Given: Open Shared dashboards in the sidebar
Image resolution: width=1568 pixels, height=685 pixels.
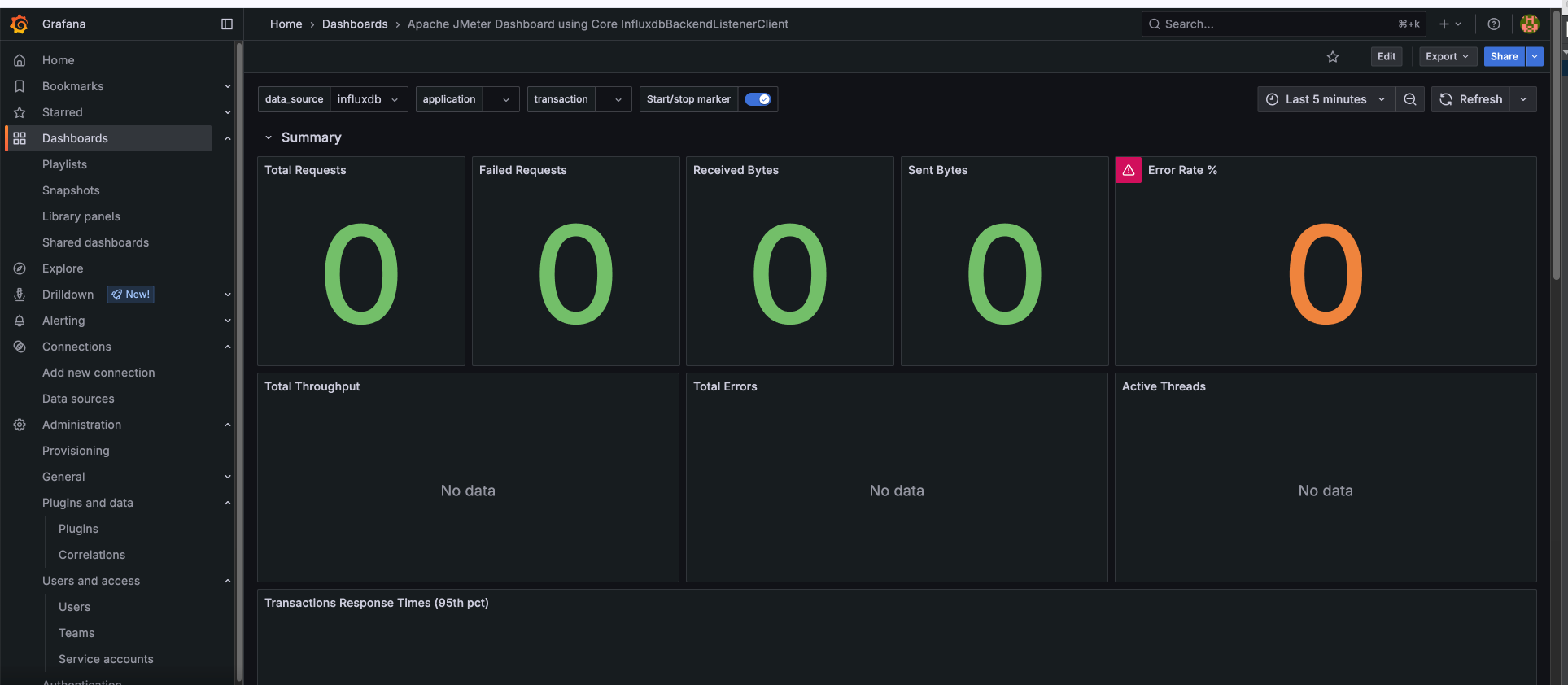Looking at the screenshot, I should coord(95,242).
